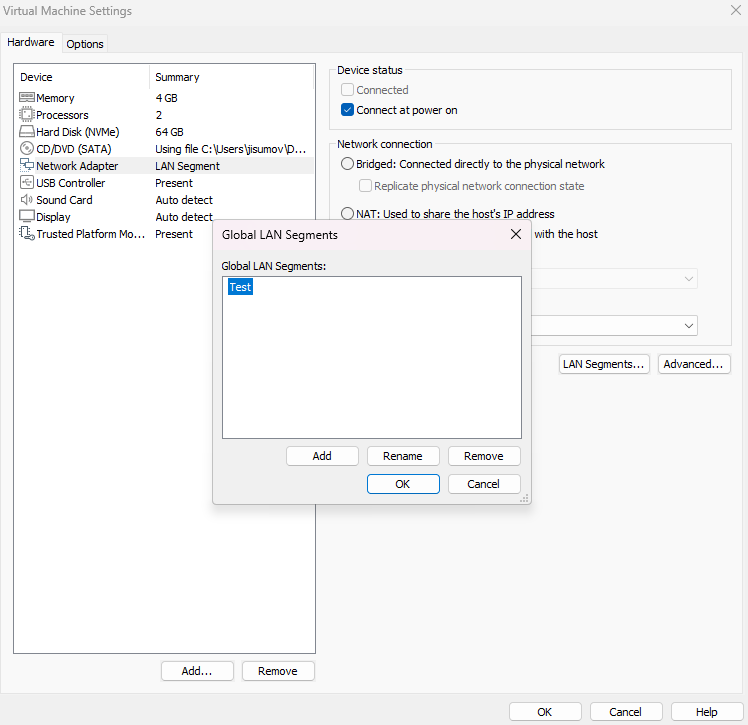Select the Processors chip icon
Viewport: 748px width, 725px height.
click(x=27, y=115)
